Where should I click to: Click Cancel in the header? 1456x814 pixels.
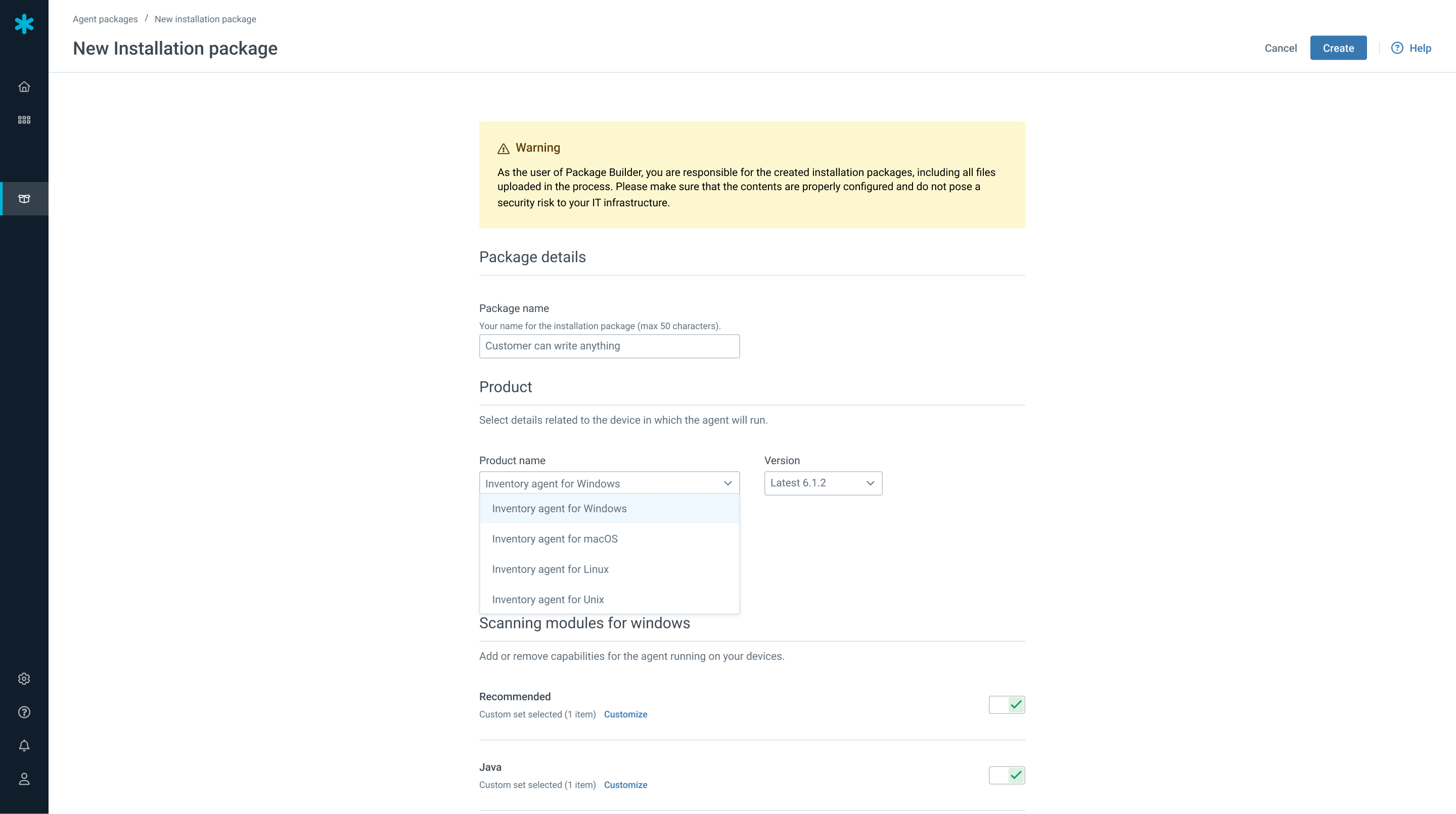point(1280,48)
